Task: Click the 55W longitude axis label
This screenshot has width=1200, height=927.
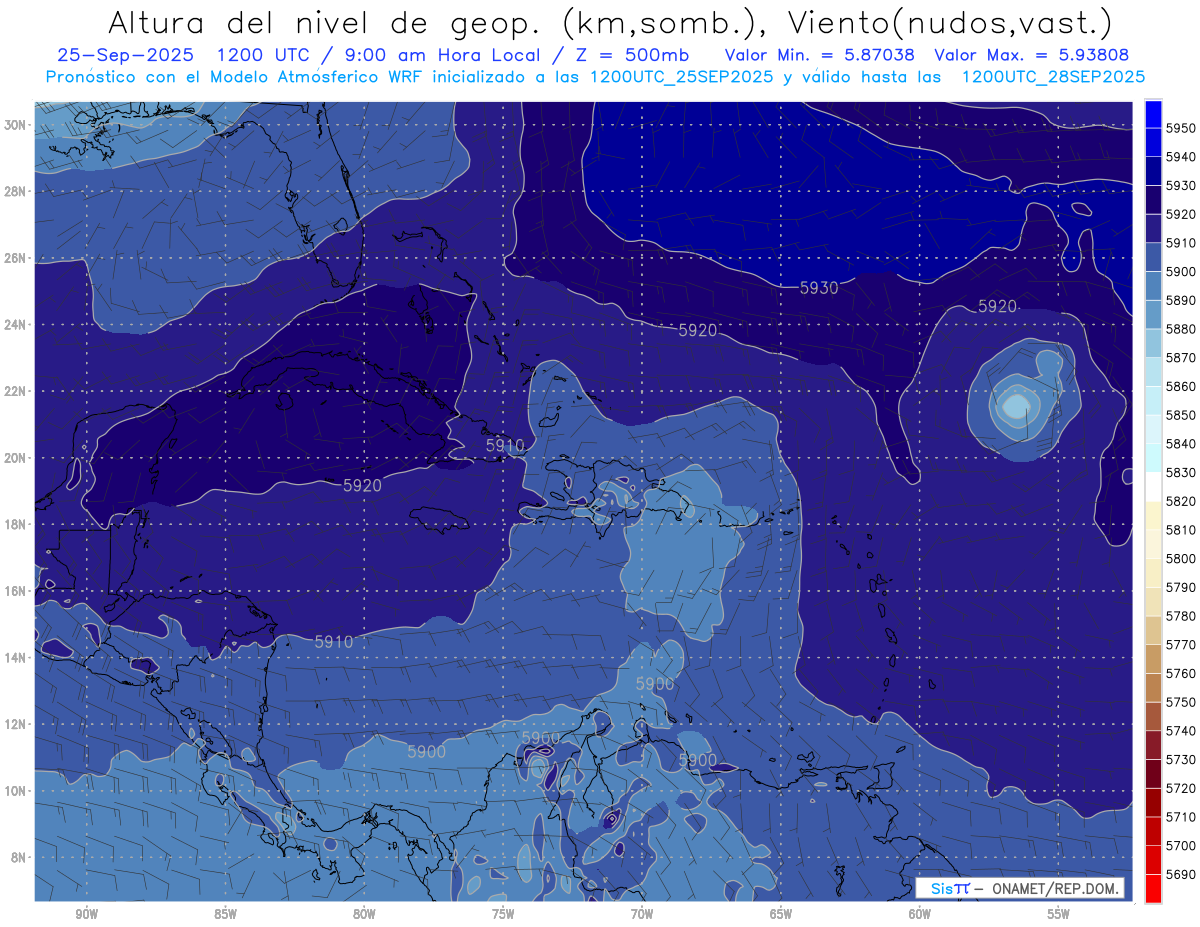Action: click(1058, 915)
